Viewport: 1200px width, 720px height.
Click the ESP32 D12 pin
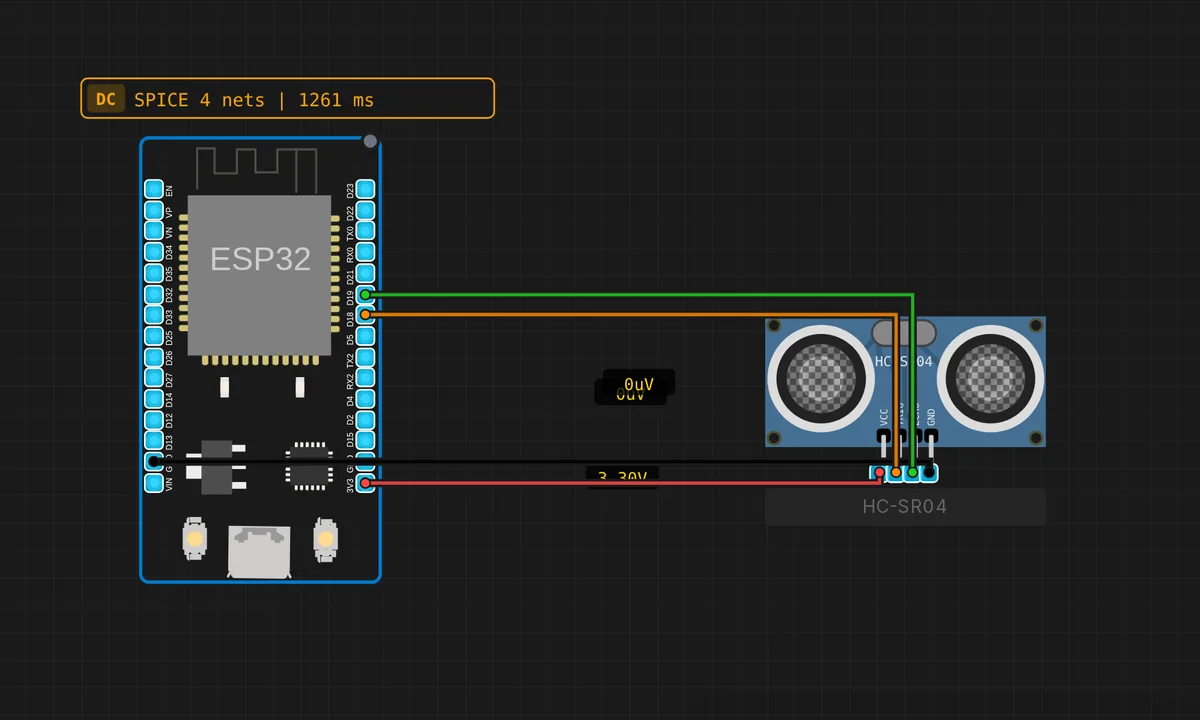coord(153,420)
